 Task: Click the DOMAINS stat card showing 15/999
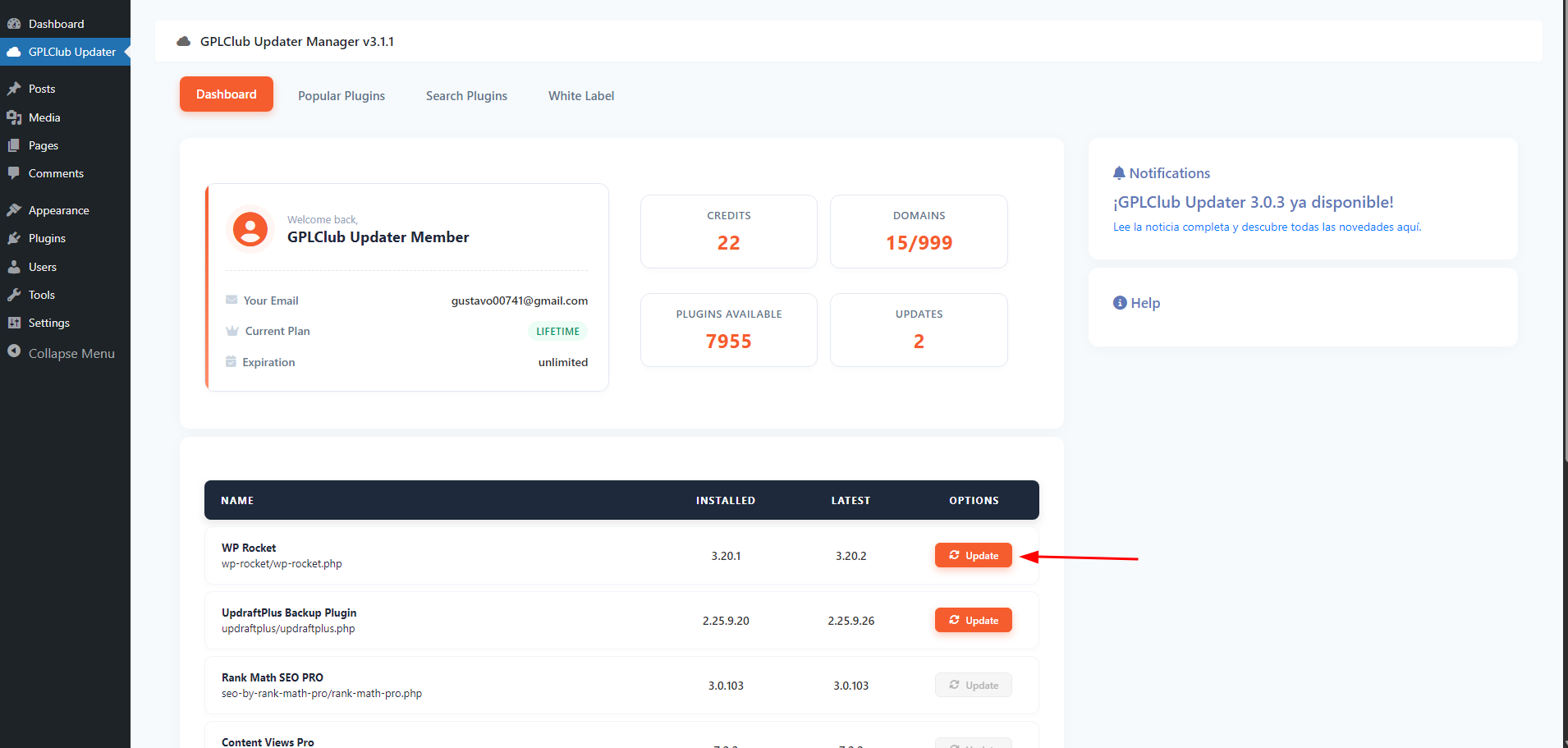[x=919, y=232]
